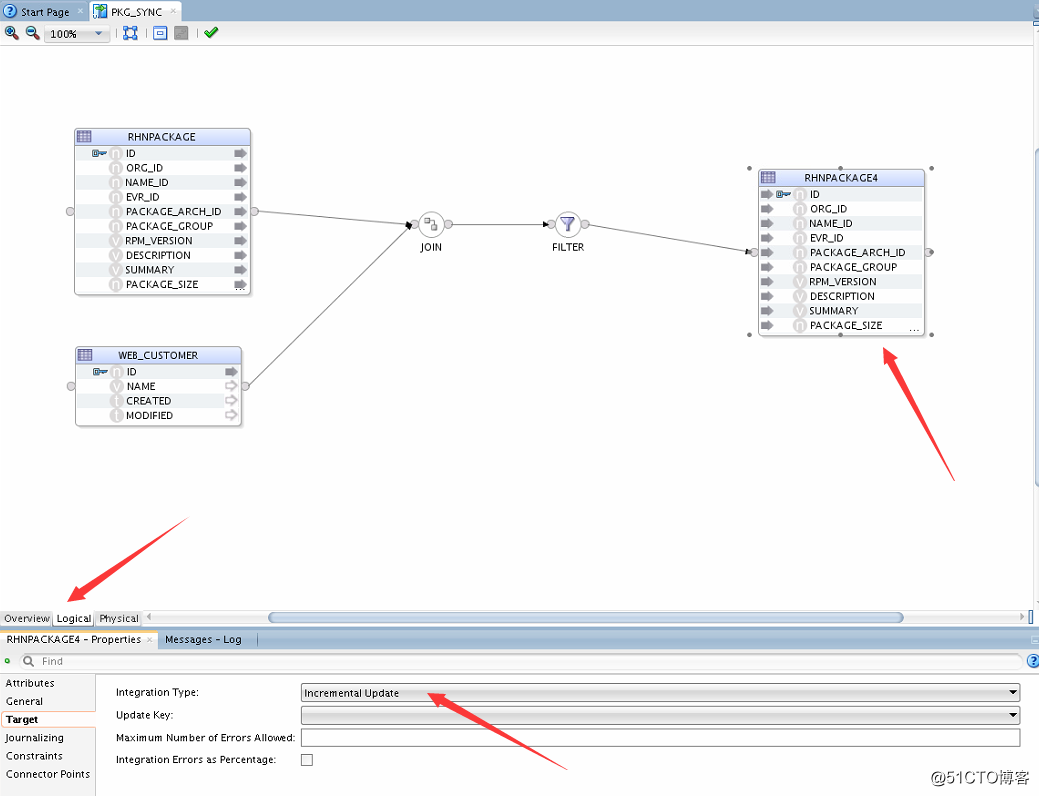
Task: Open the Messages - Log tab
Action: (203, 640)
